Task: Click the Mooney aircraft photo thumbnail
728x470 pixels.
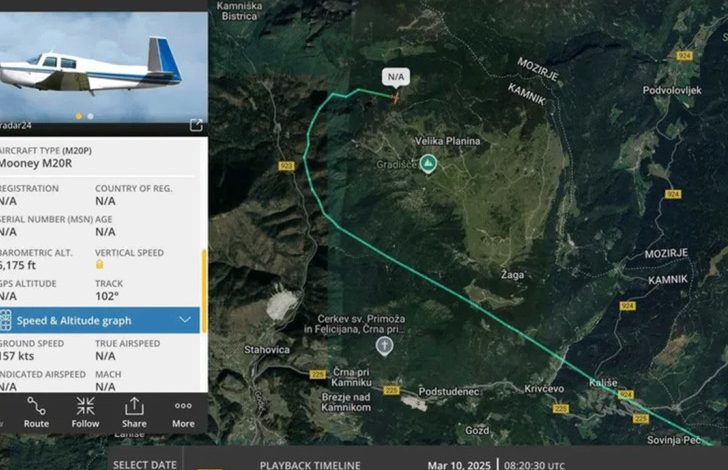Action: coord(104,67)
